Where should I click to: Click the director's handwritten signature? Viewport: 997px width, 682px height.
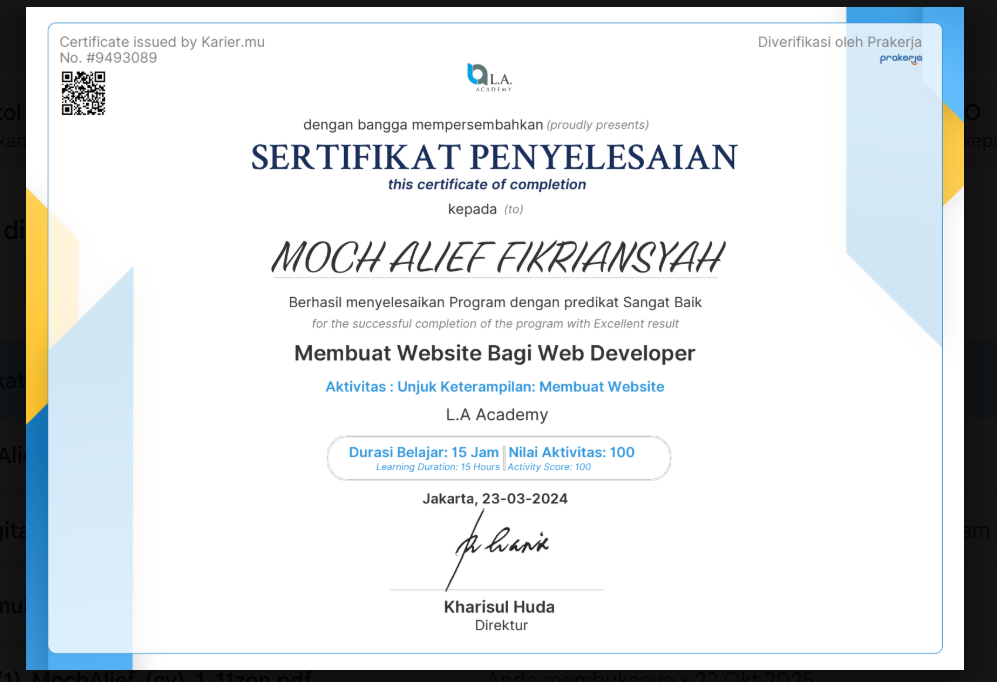tap(500, 549)
